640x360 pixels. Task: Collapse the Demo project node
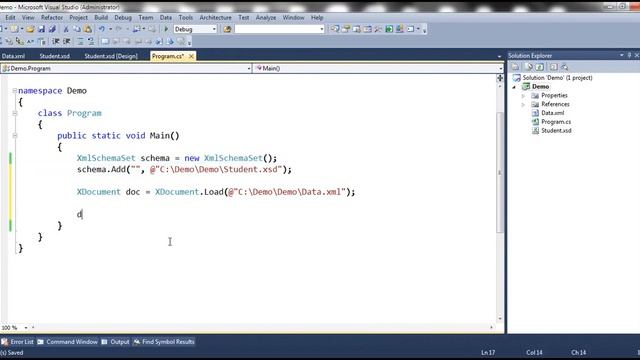tap(514, 87)
